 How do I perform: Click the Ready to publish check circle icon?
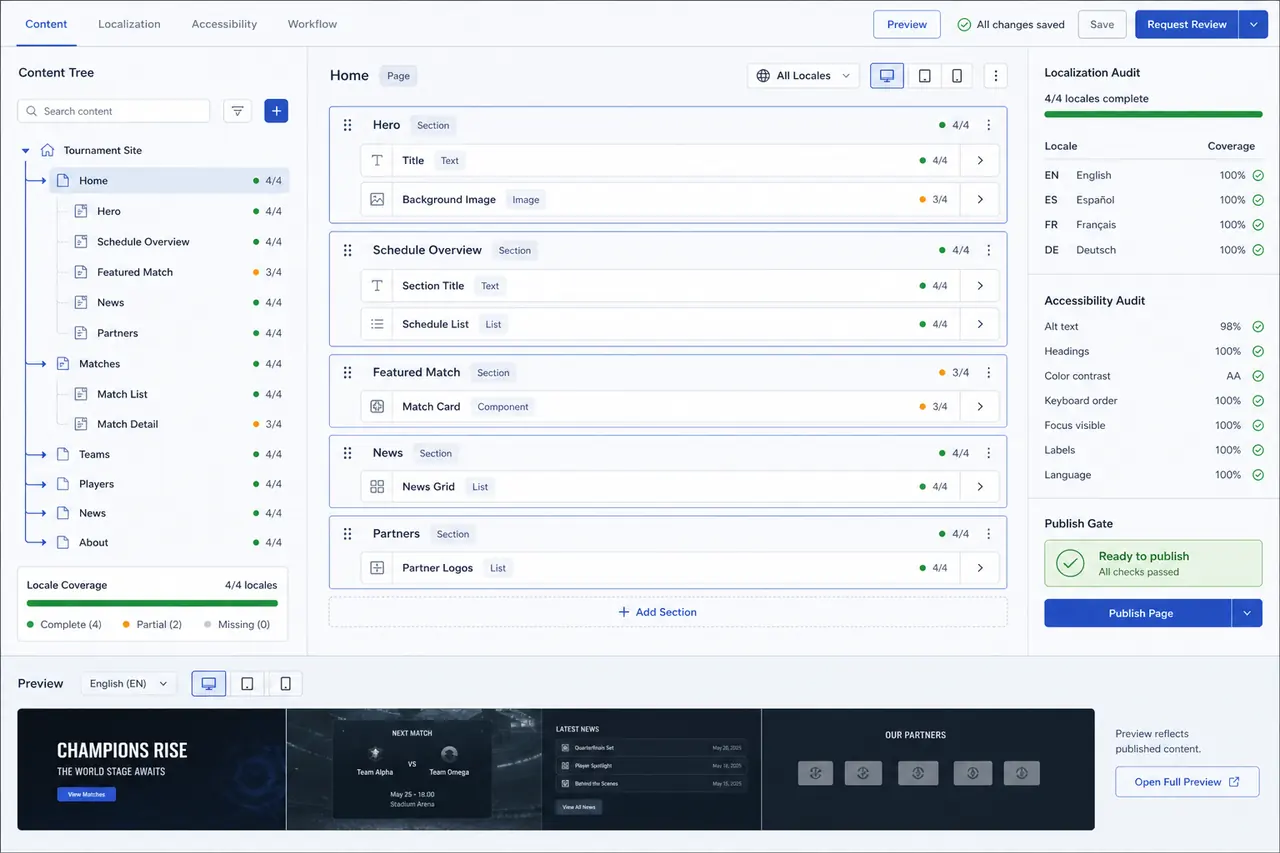coord(1071,563)
